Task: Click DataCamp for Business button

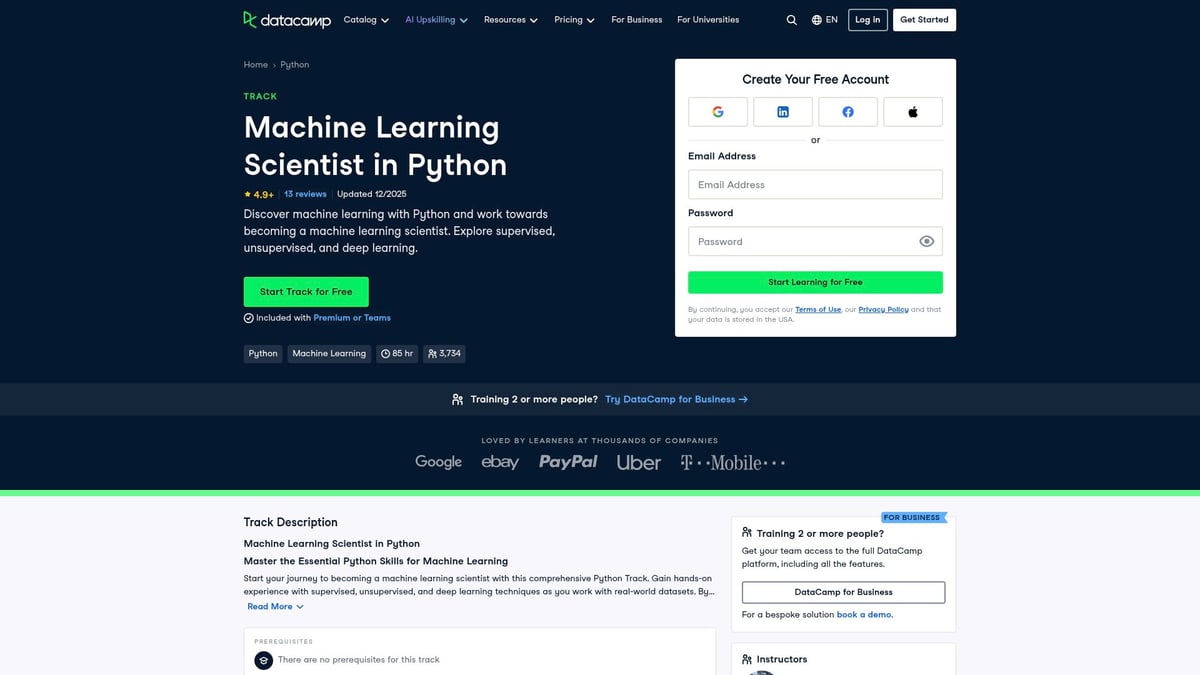Action: pyautogui.click(x=843, y=592)
